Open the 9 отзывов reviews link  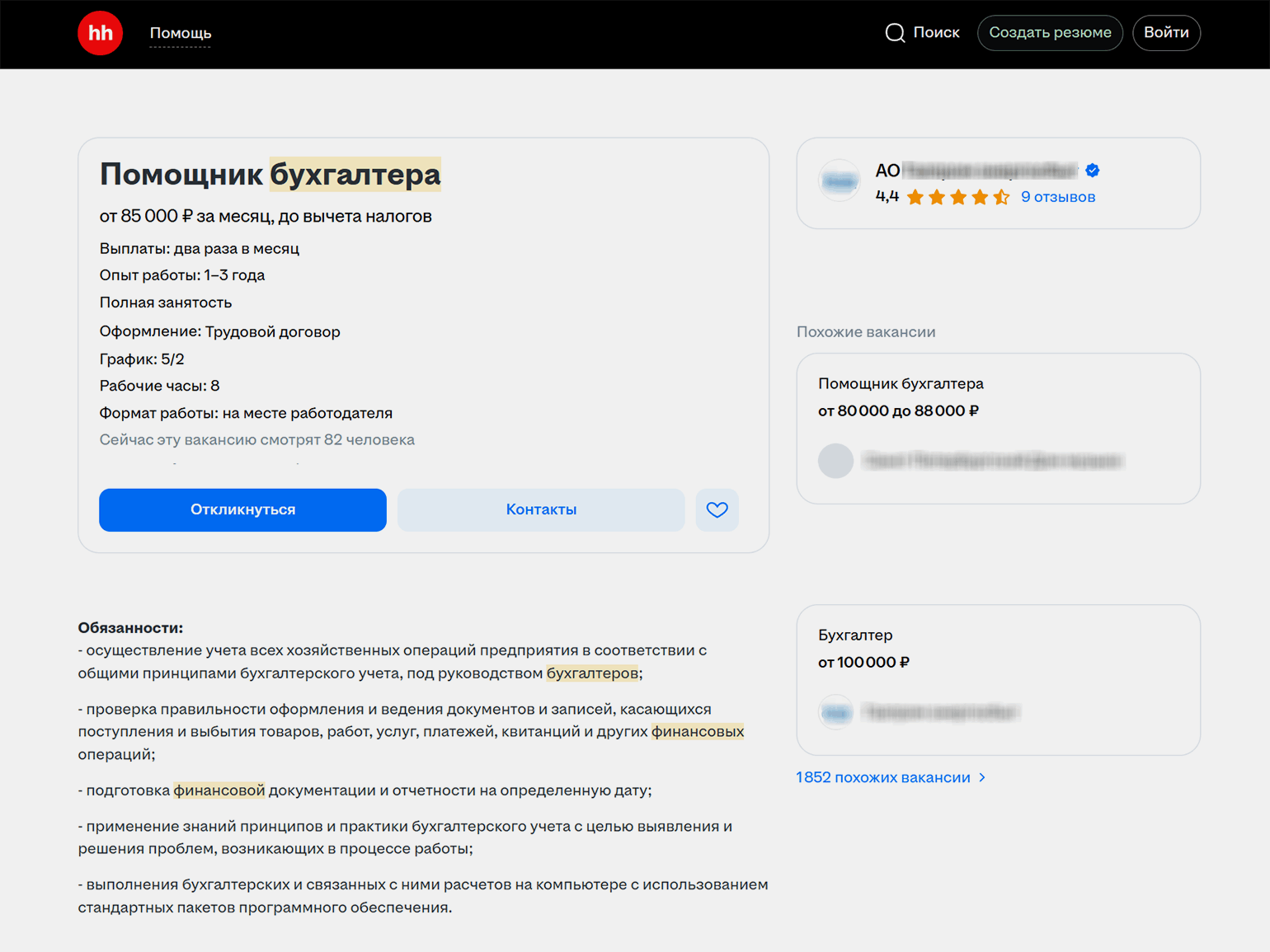click(x=1057, y=197)
